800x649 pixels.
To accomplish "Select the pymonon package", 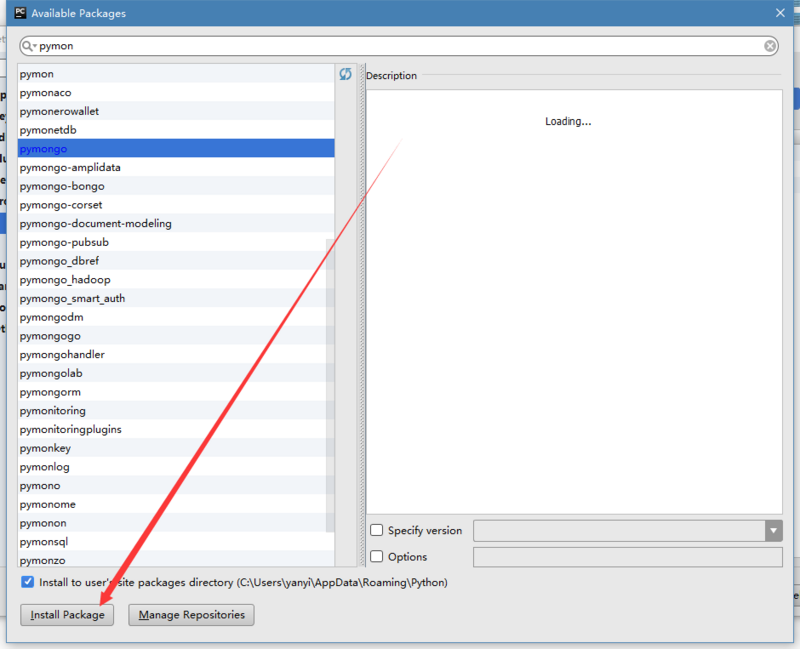I will (x=176, y=523).
